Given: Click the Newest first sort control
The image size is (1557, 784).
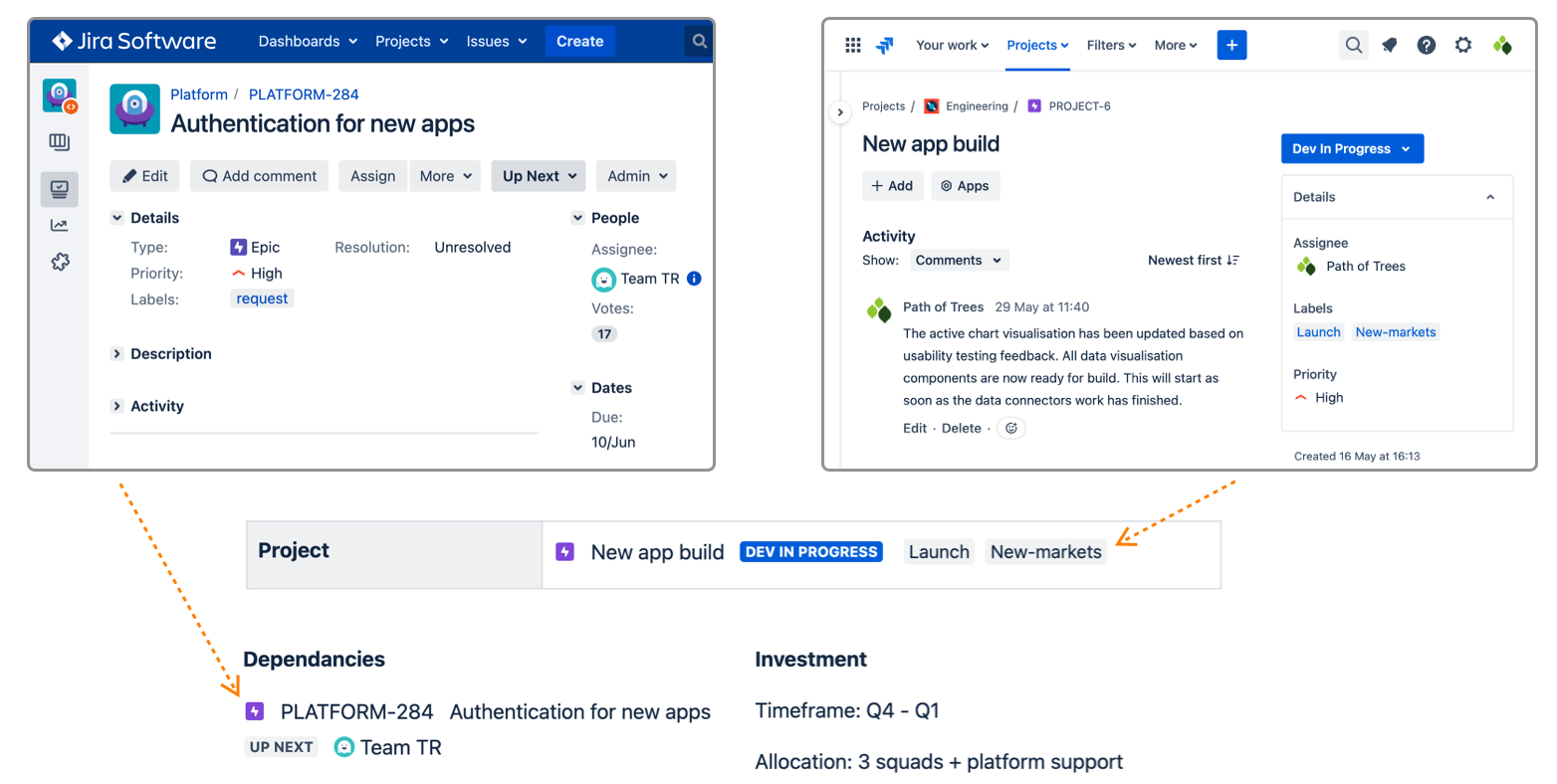Looking at the screenshot, I should 1193,260.
